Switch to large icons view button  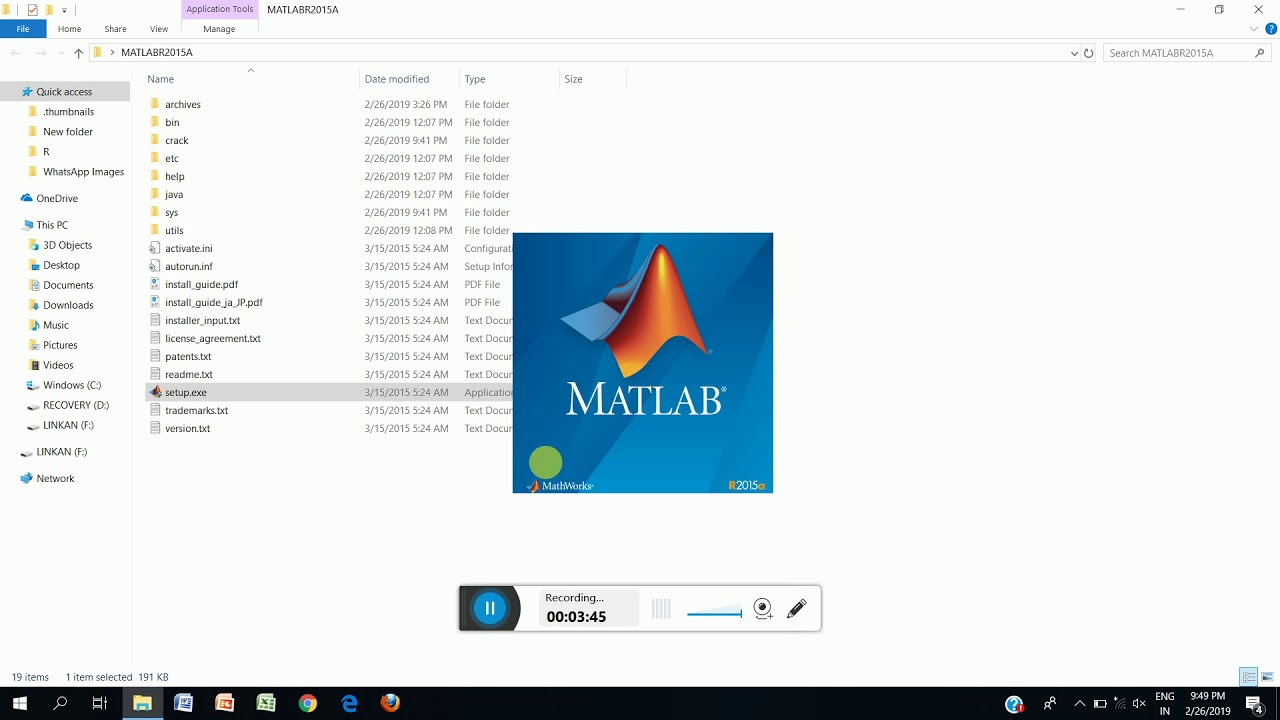tap(1266, 677)
